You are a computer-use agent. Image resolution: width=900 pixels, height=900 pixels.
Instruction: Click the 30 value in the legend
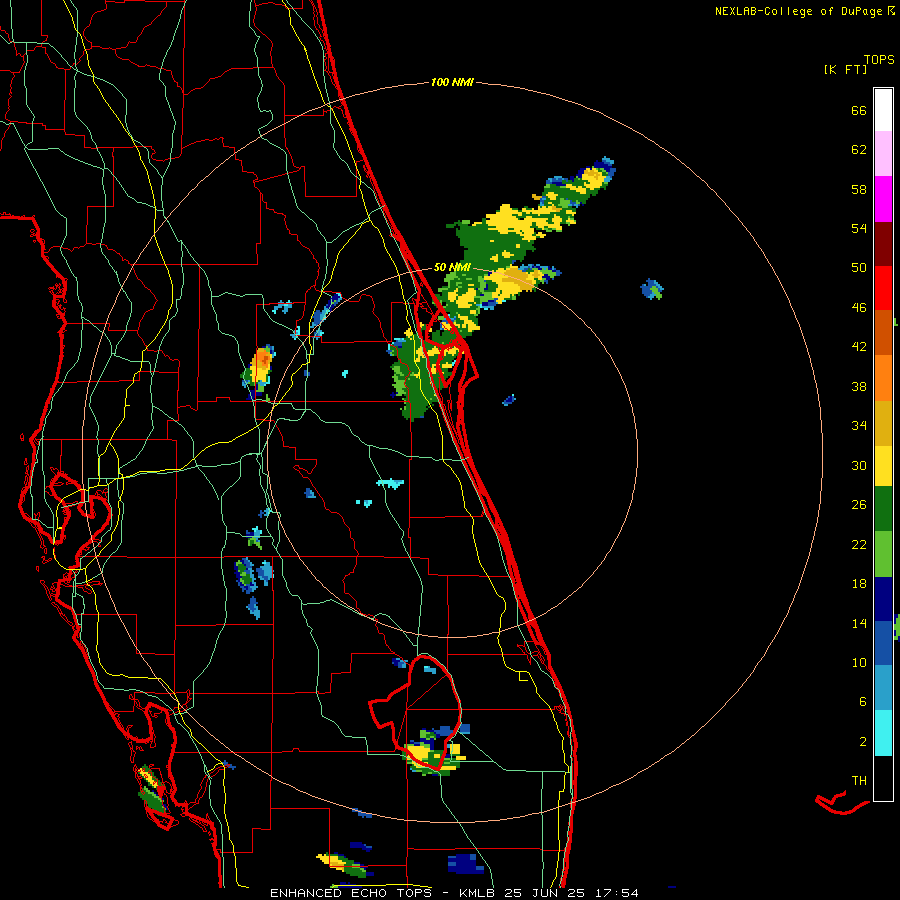click(859, 465)
